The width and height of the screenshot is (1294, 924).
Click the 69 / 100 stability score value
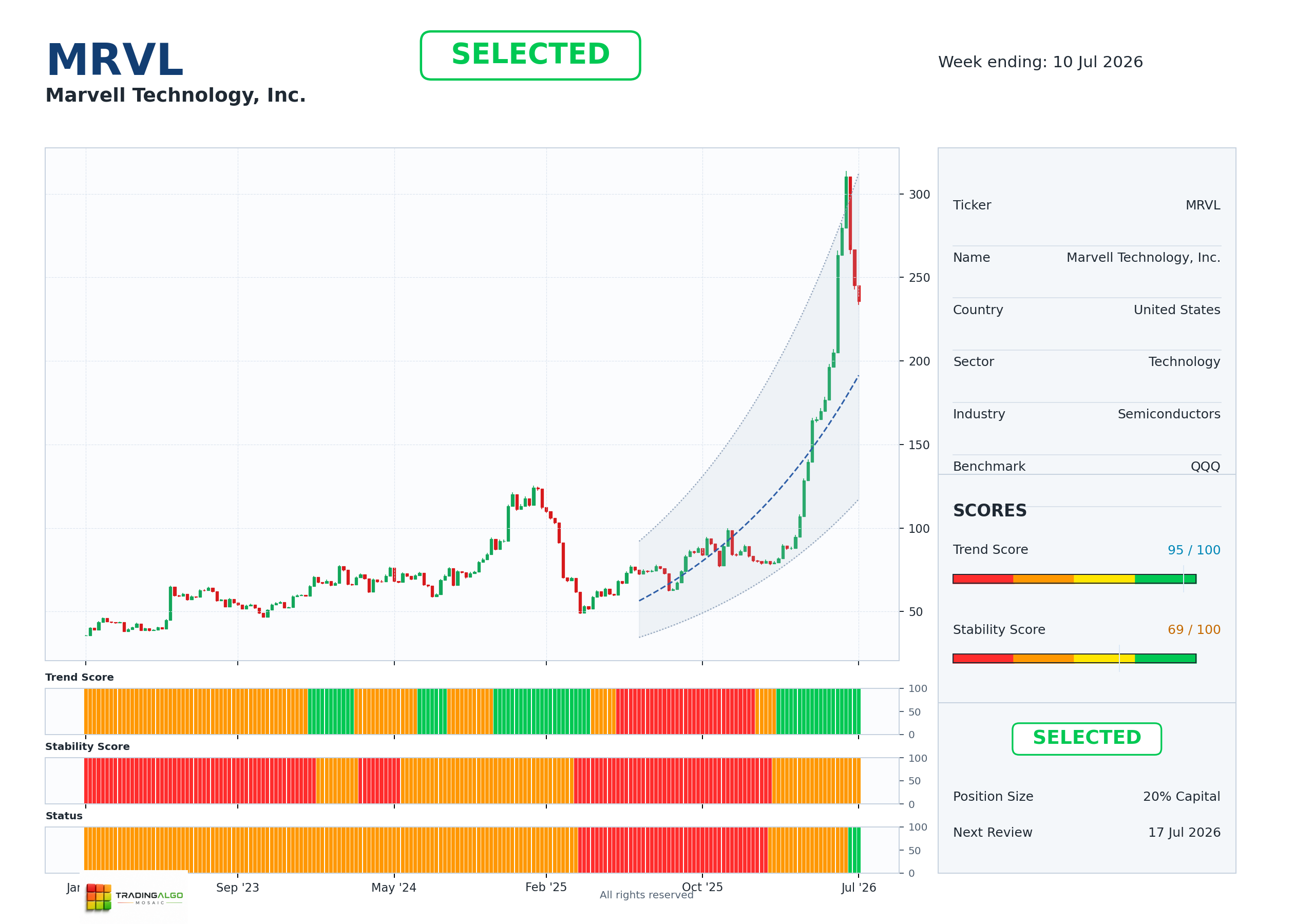tap(1194, 629)
